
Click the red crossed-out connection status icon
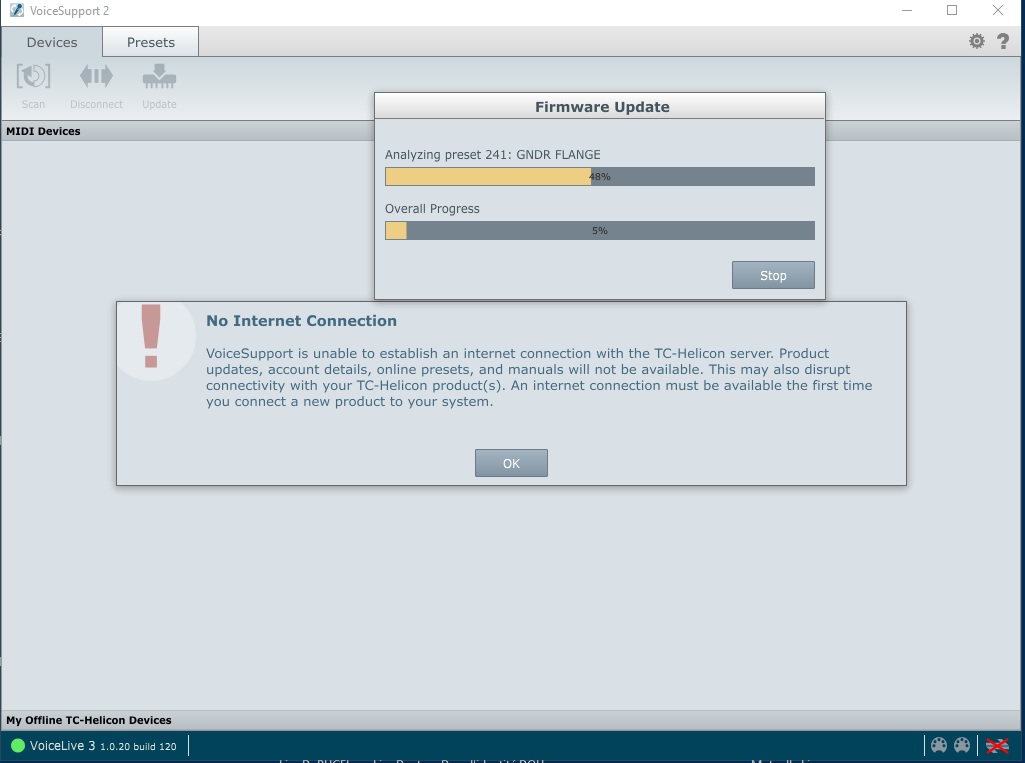[997, 745]
